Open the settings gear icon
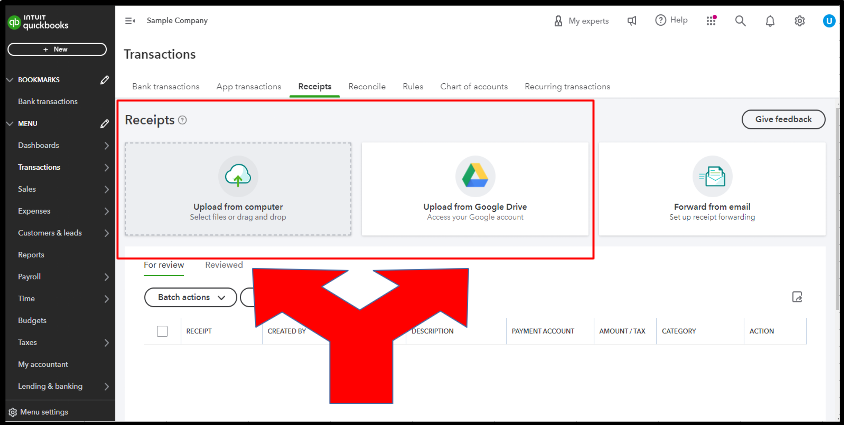This screenshot has height=425, width=844. point(800,21)
